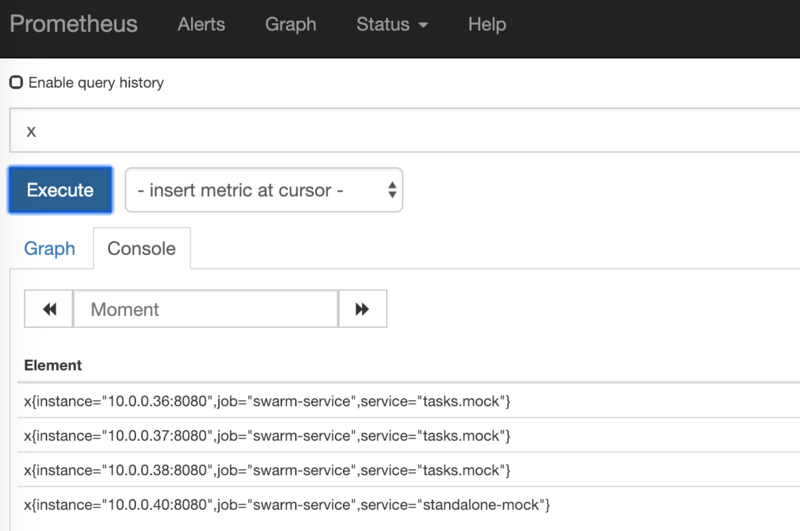The height and width of the screenshot is (531, 800).
Task: Click the Prometheus brand link
Action: pyautogui.click(x=73, y=24)
